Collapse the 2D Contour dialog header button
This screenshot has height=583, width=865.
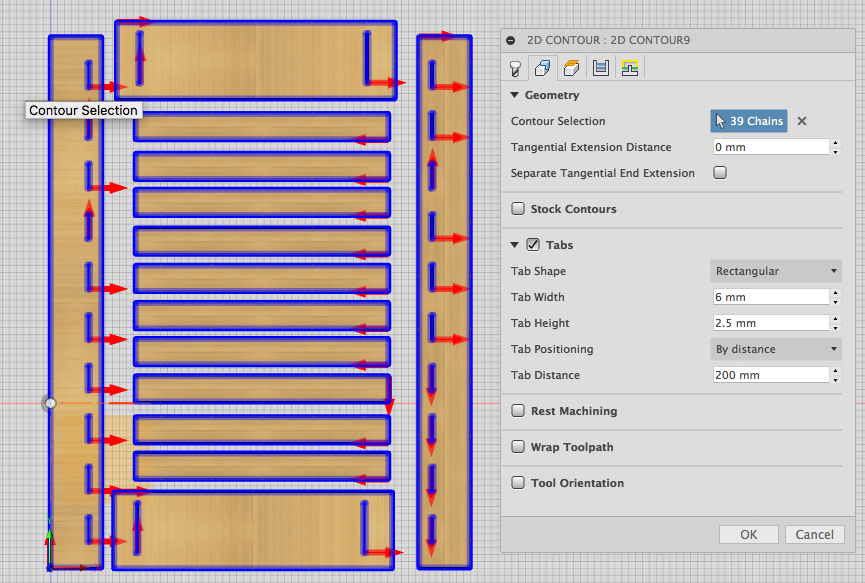511,40
